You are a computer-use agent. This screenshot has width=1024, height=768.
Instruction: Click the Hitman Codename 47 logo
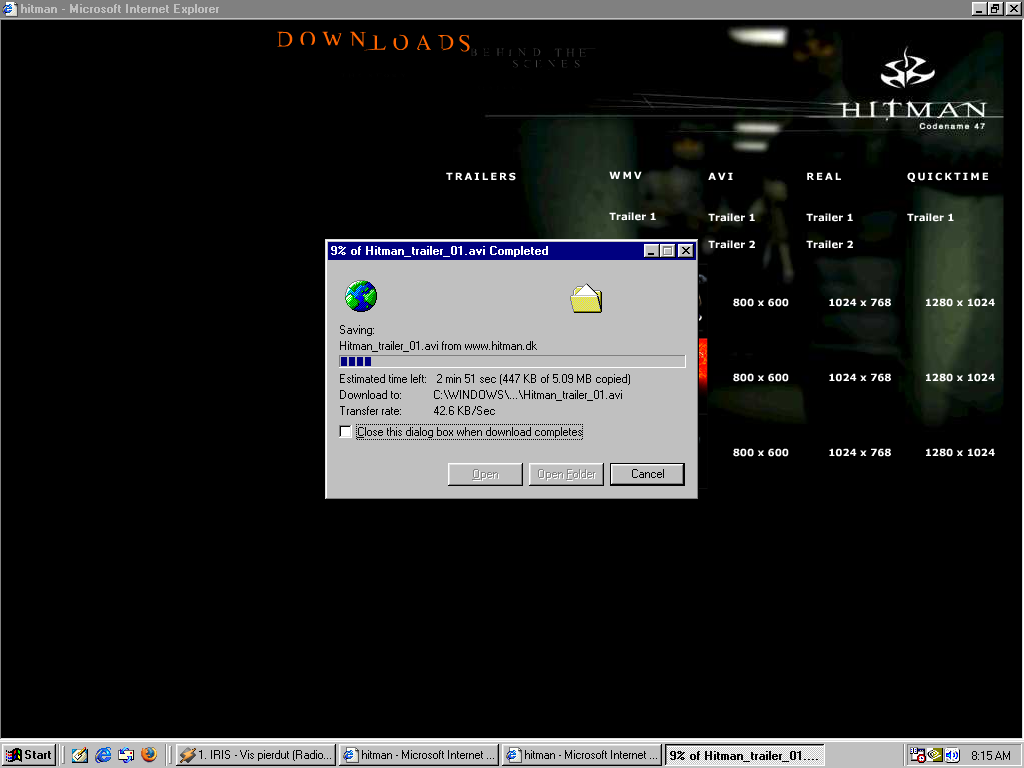tap(912, 90)
